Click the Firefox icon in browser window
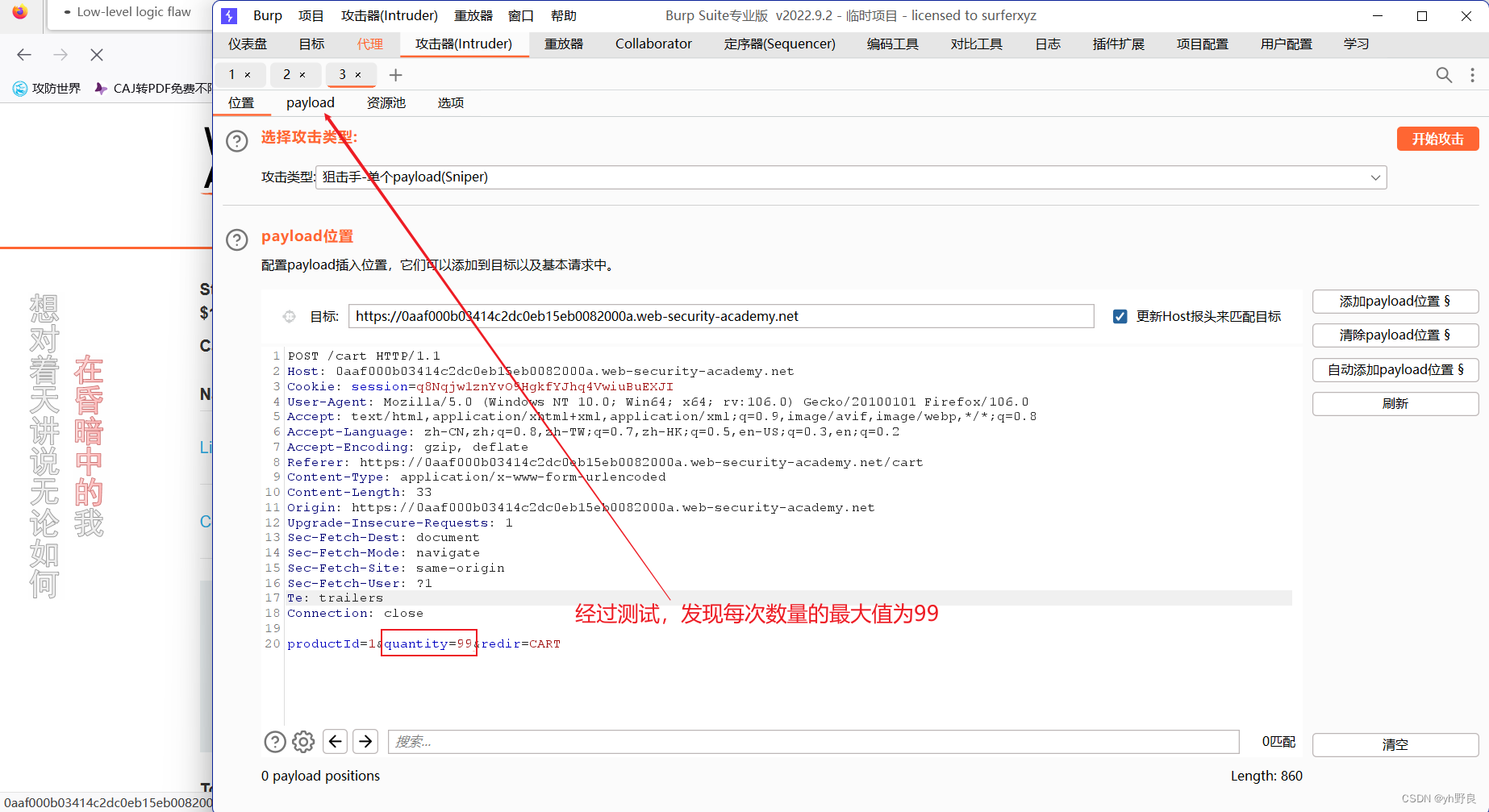 pos(19,13)
